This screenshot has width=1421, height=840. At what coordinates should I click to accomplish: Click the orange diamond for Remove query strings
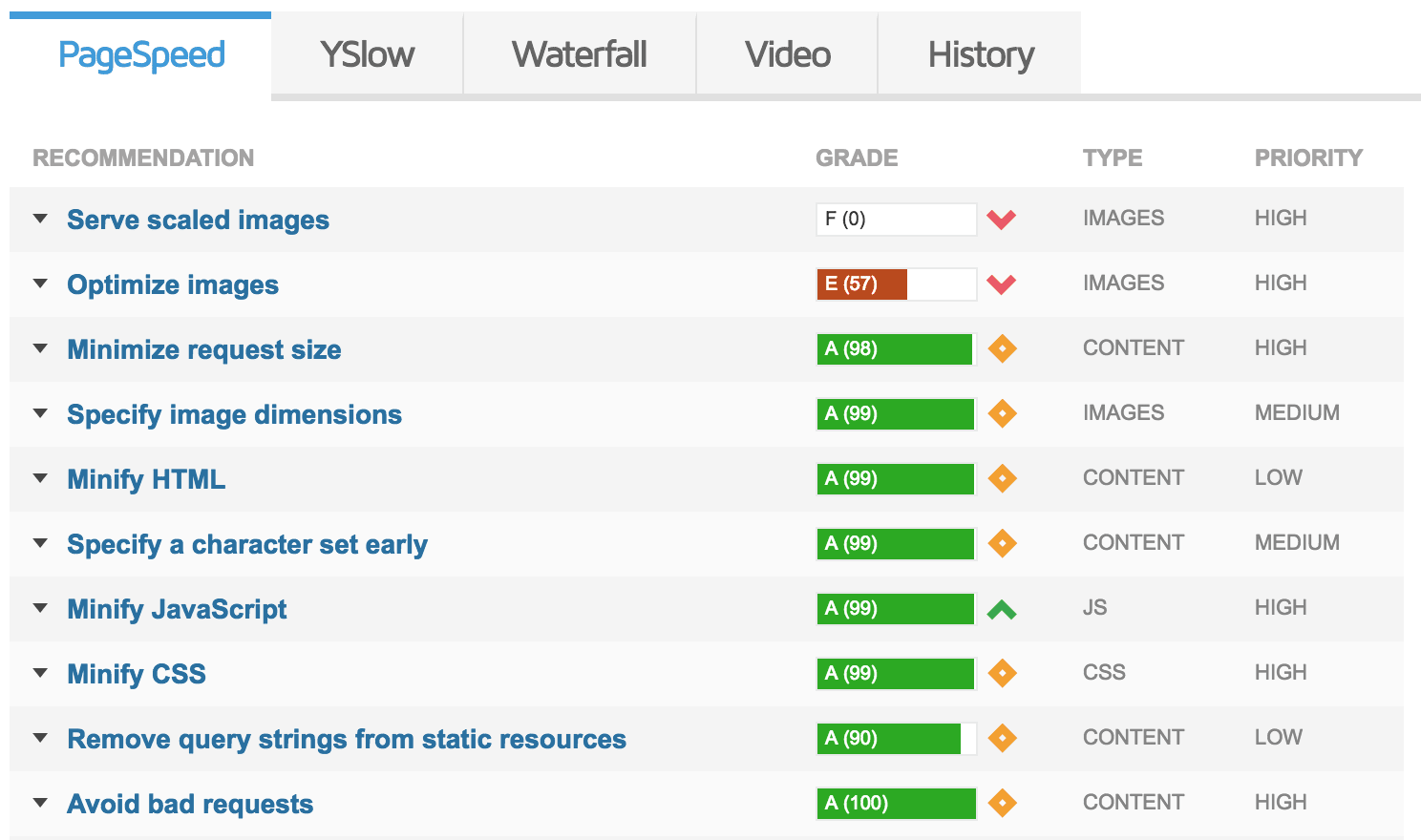[x=1002, y=738]
